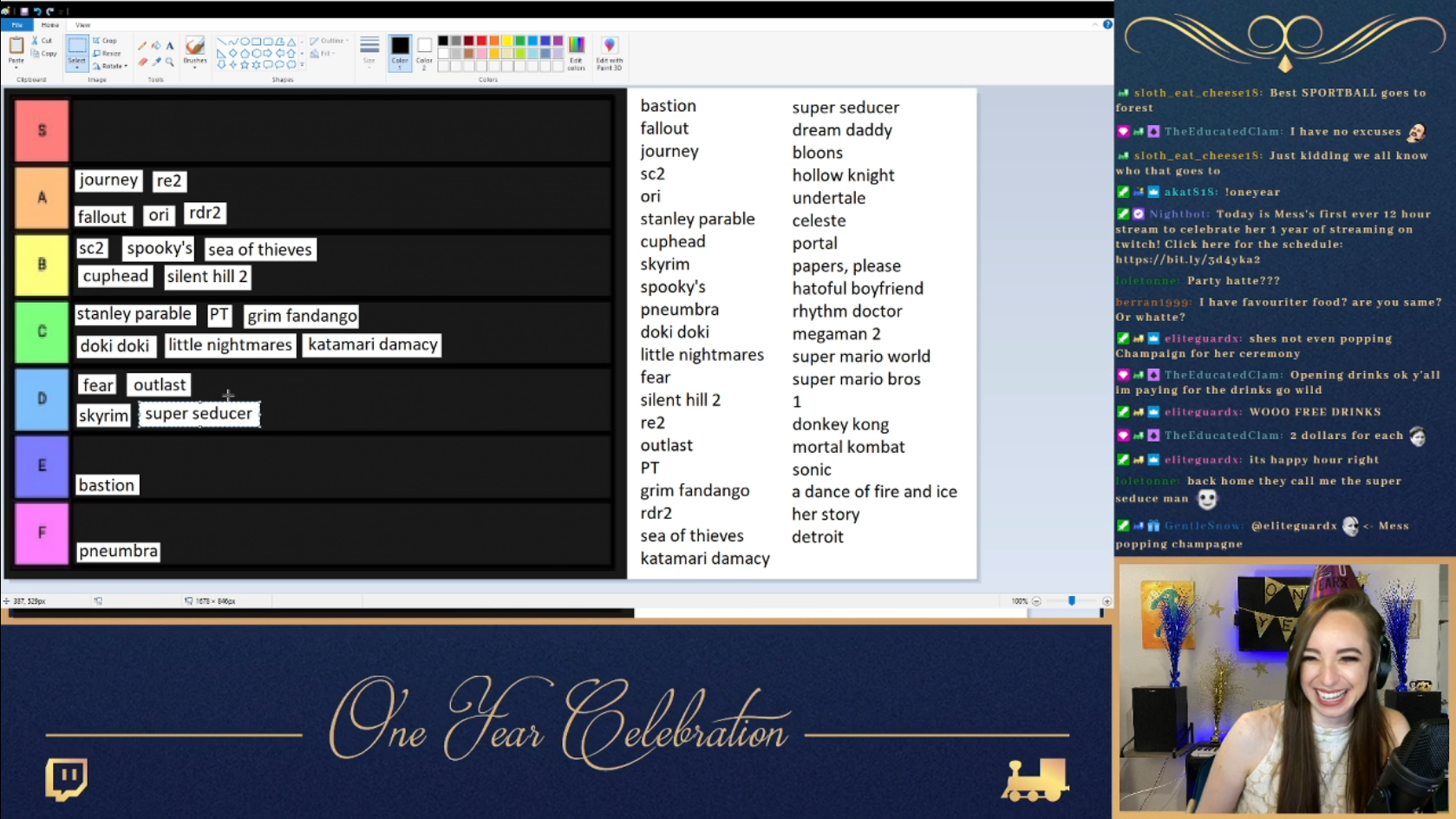The image size is (1456, 819).
Task: Expand the Shapes gallery
Action: click(302, 64)
